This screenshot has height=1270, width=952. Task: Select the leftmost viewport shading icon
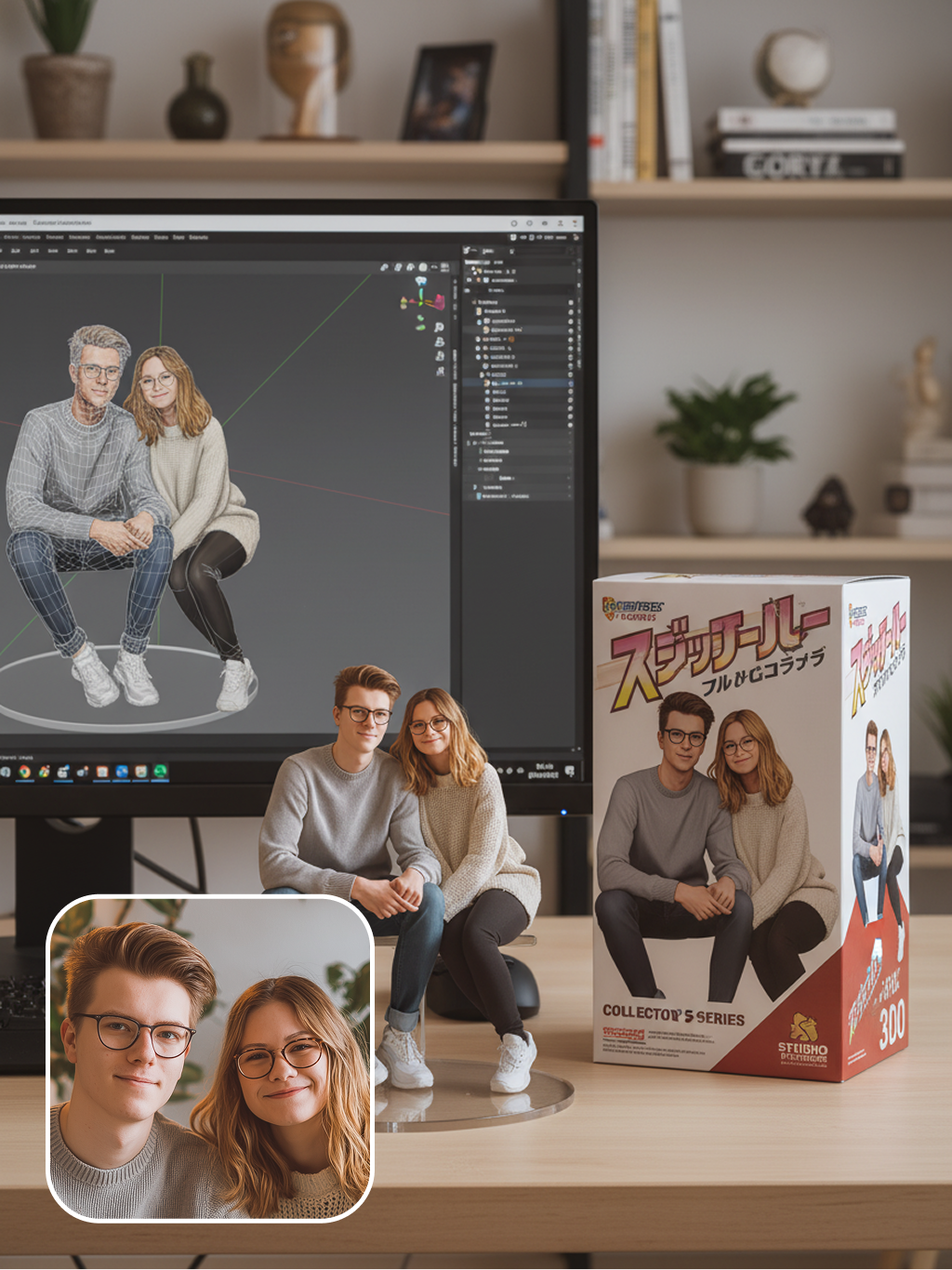pyautogui.click(x=384, y=268)
